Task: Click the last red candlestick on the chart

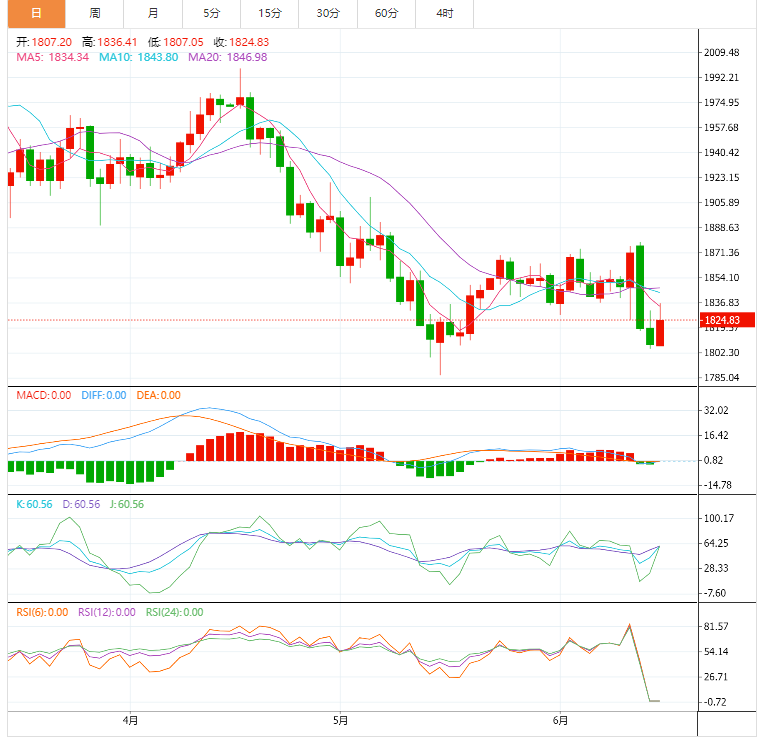Action: coord(660,333)
